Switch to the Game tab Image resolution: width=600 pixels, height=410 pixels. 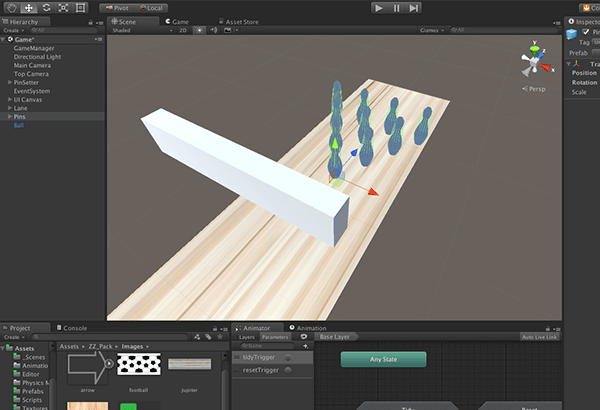click(x=177, y=22)
